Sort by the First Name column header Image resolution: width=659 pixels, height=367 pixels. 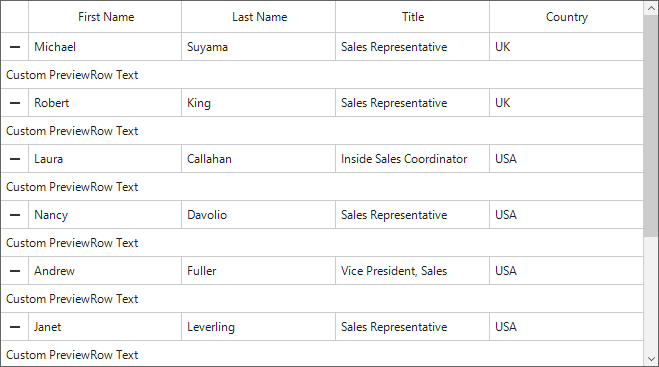pos(105,17)
